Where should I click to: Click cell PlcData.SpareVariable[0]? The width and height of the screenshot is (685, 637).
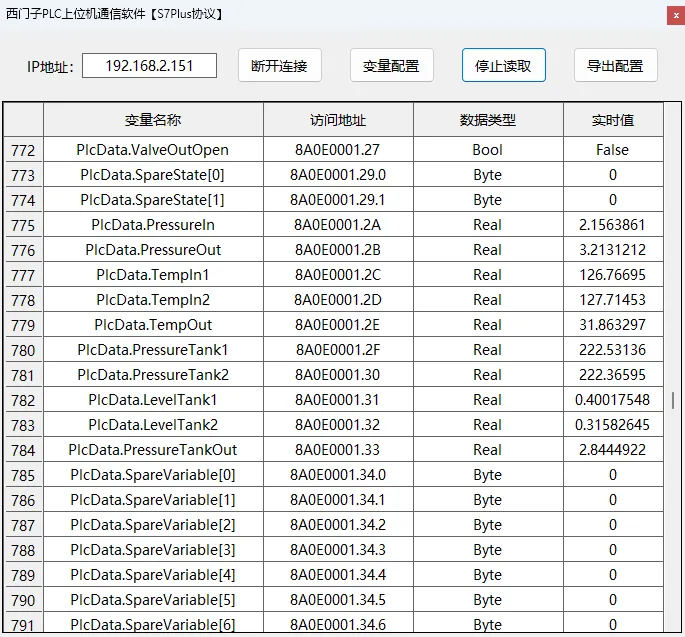(153, 475)
